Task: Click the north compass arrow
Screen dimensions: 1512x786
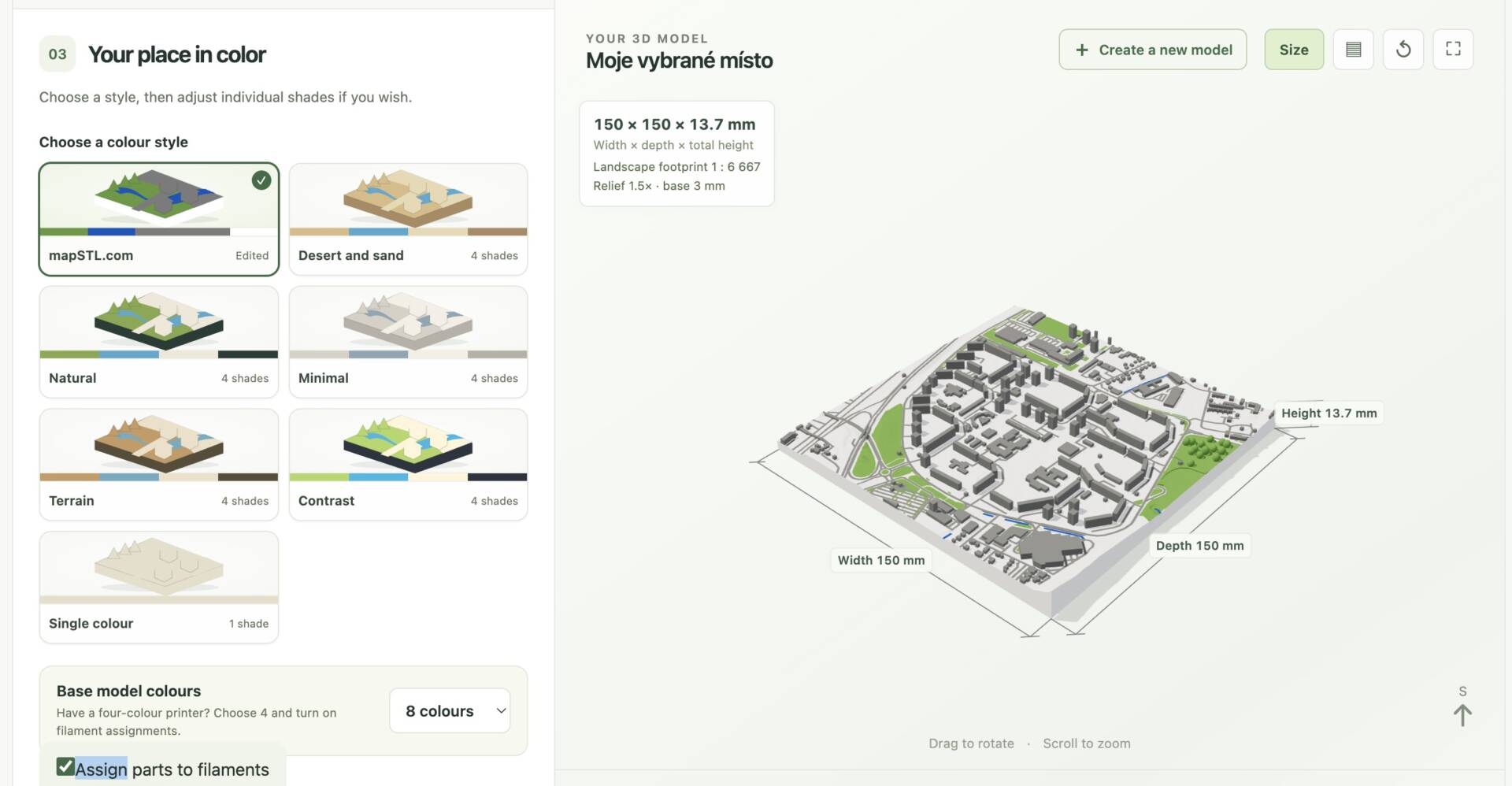Action: pos(1462,715)
